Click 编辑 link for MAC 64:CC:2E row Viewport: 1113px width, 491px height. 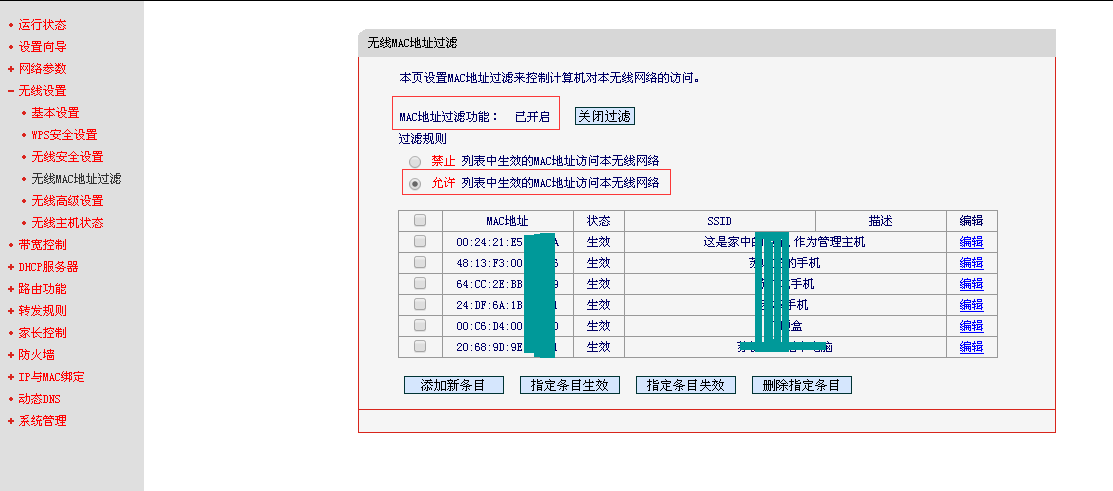(x=972, y=284)
